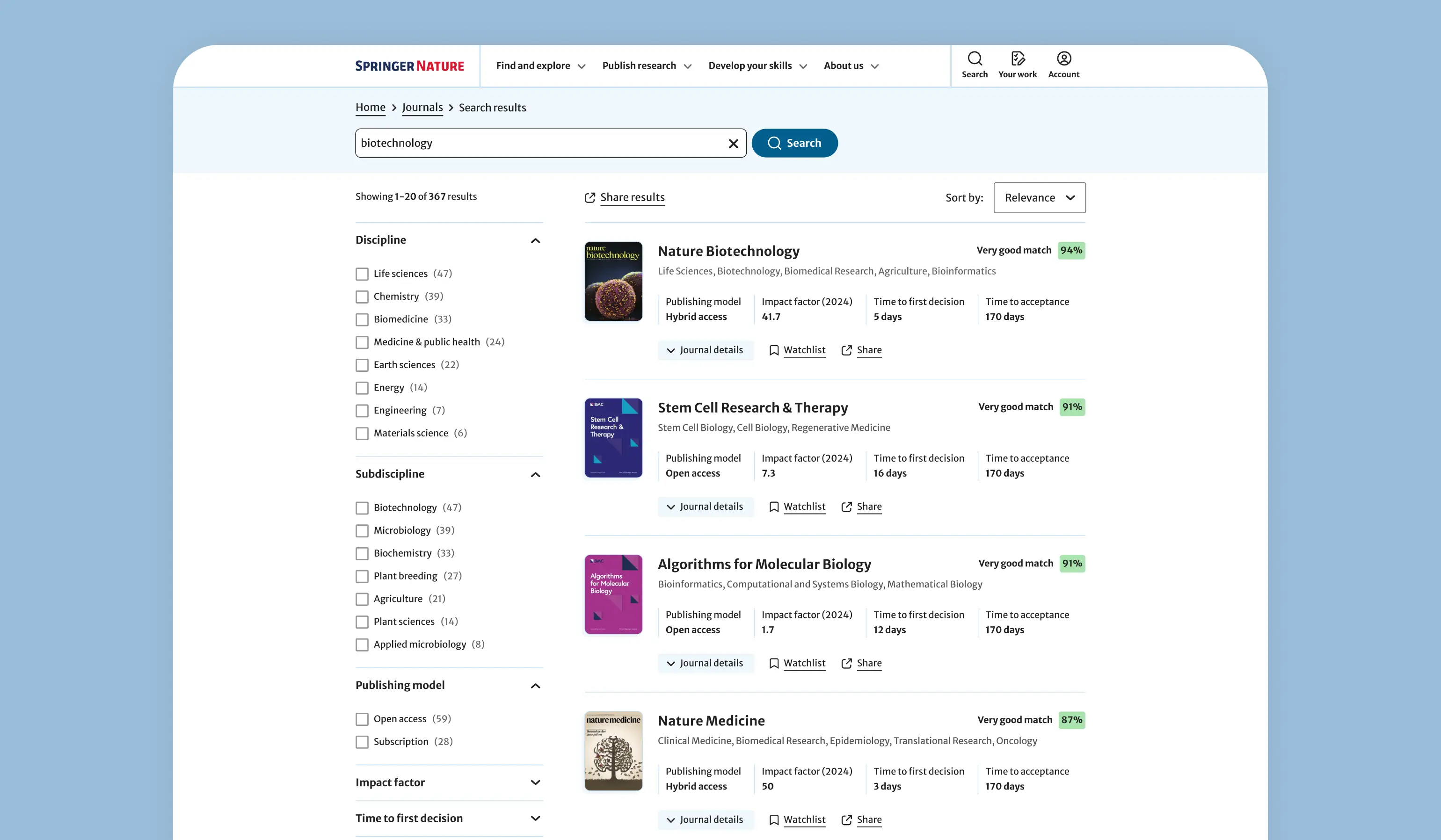This screenshot has width=1441, height=840.
Task: Bookmark Nature Biotechnology via Watchlist icon
Action: 774,350
